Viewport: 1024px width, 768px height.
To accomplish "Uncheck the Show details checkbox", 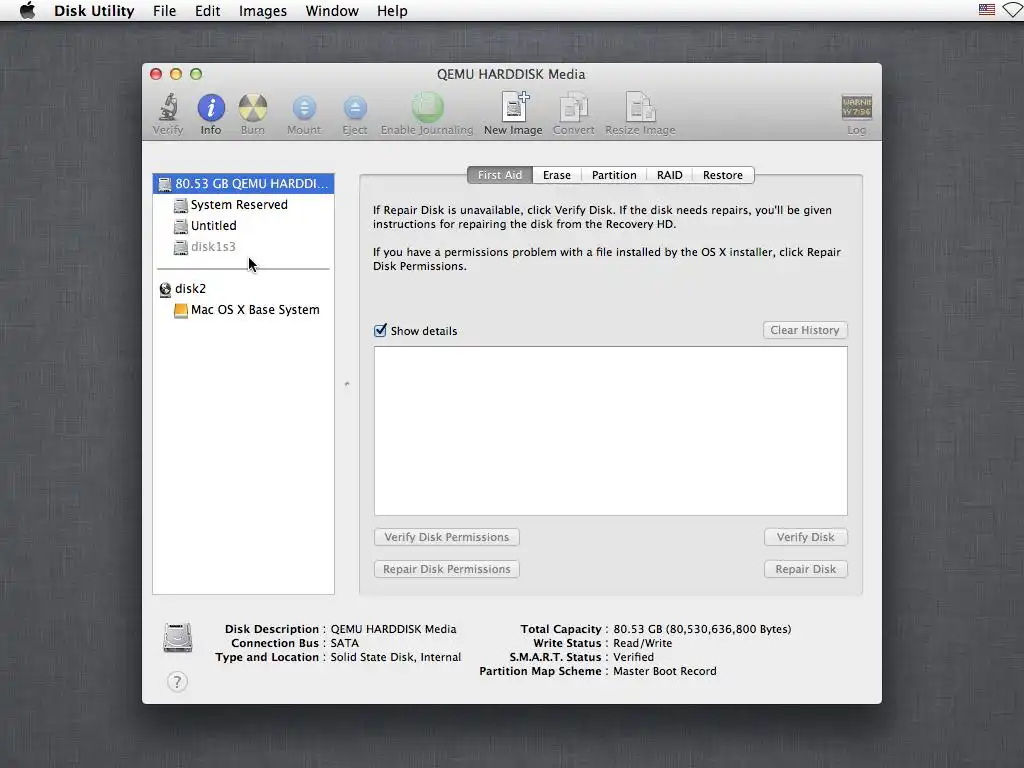I will tap(380, 330).
